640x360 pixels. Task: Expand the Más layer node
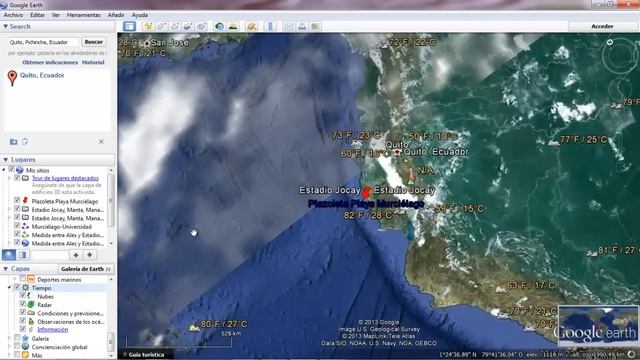[10, 355]
